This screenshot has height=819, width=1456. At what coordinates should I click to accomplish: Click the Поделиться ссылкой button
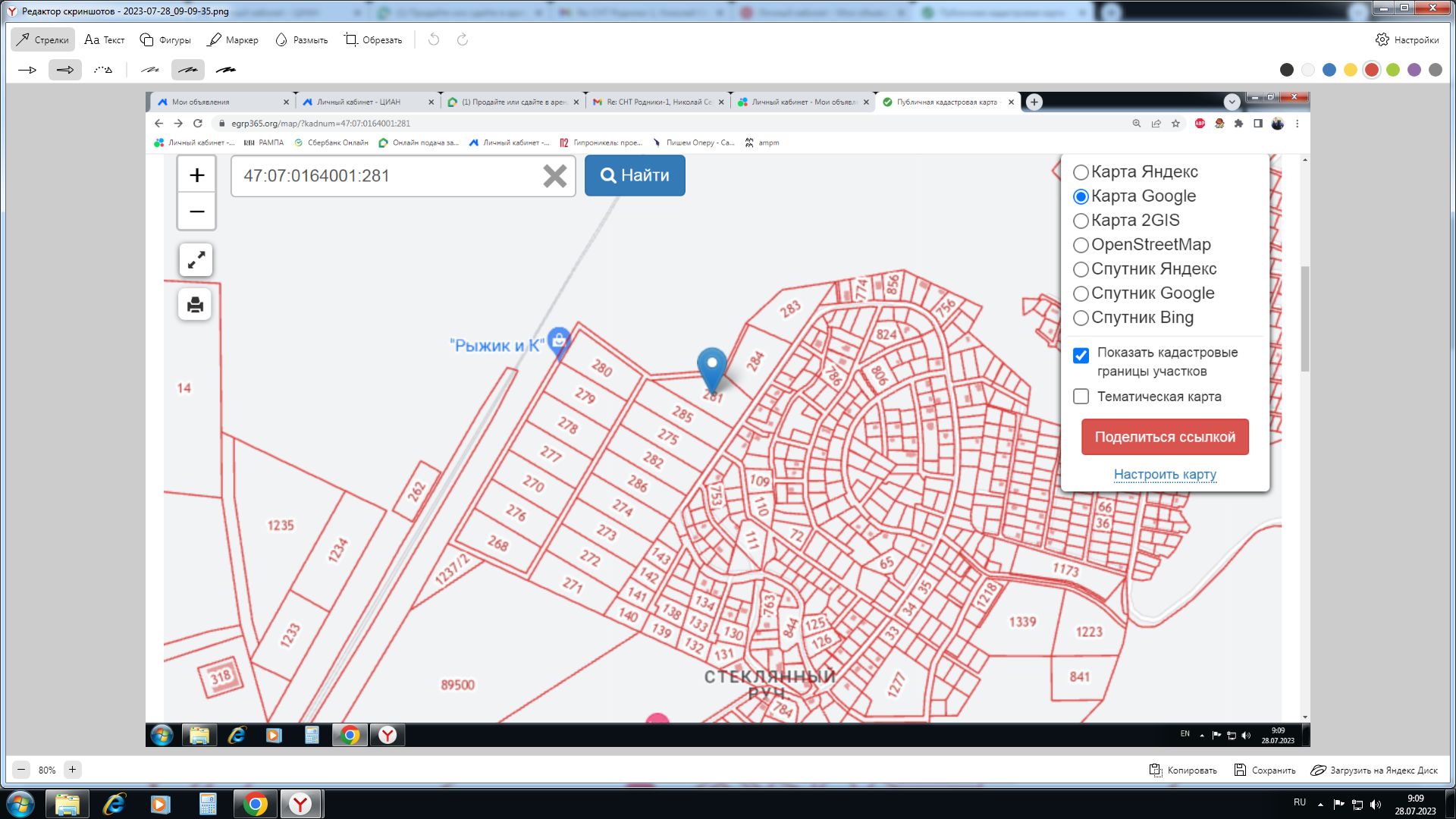[1164, 437]
